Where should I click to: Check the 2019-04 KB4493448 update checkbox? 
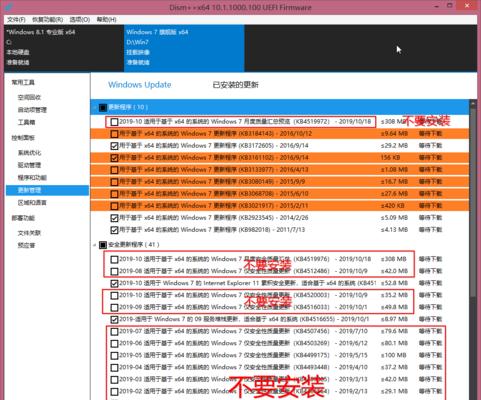click(114, 368)
